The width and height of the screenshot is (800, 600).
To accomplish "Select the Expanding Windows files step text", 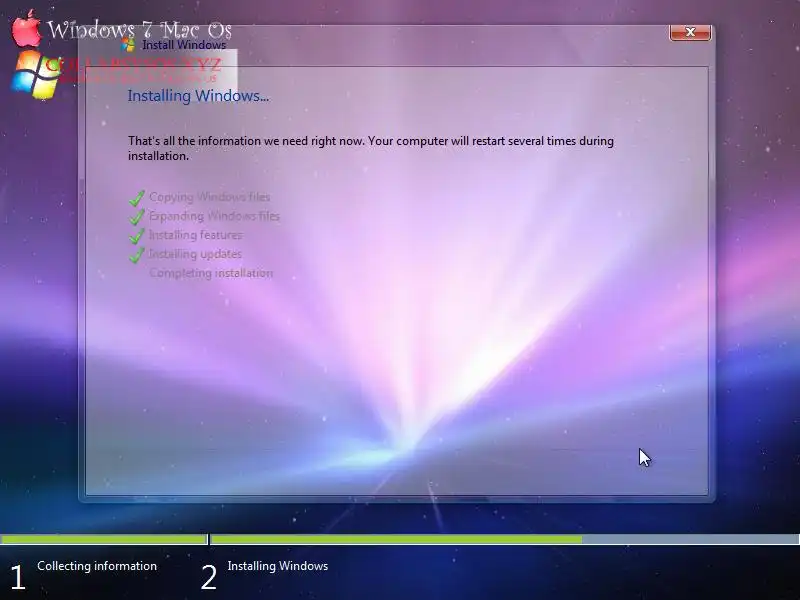I will (x=214, y=216).
